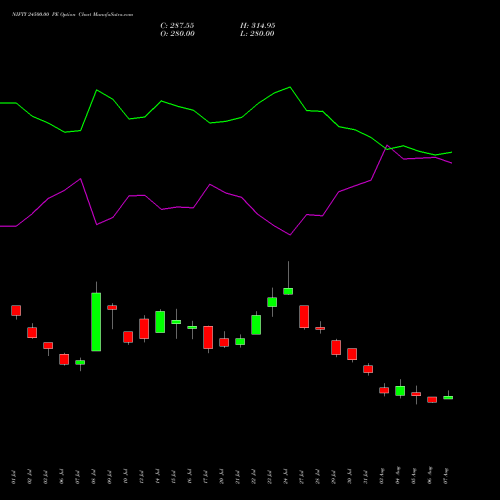The height and width of the screenshot is (500, 500).
Task: Click the green candle body above 24 Jul
Action: (x=288, y=291)
